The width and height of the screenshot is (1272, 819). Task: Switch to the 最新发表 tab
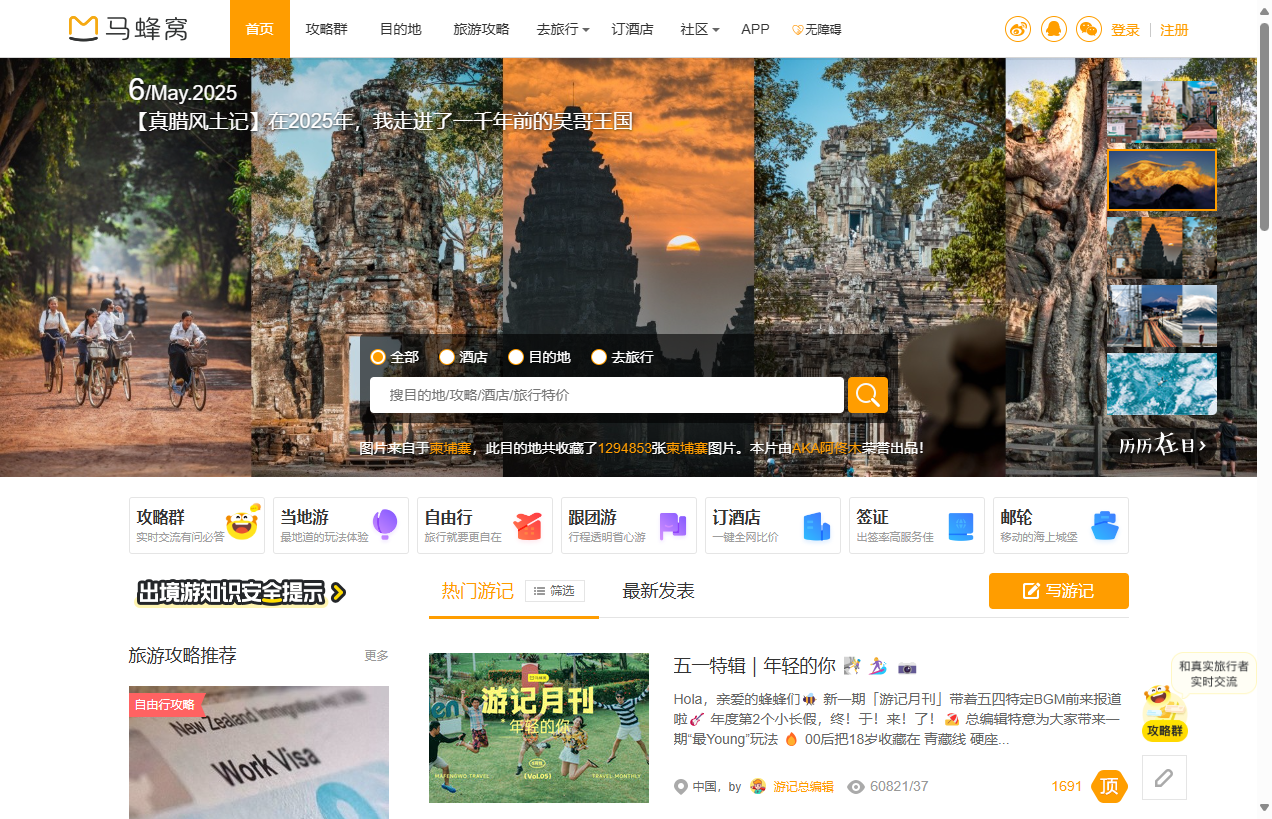658,591
